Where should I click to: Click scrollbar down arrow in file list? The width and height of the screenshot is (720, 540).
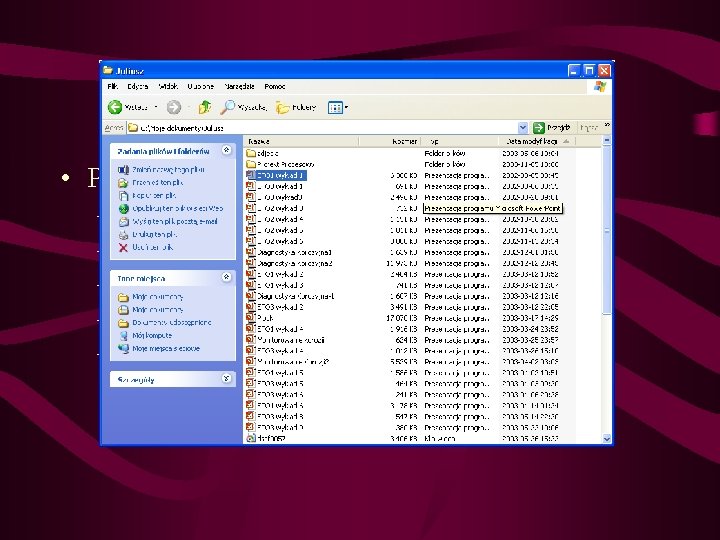[x=607, y=439]
